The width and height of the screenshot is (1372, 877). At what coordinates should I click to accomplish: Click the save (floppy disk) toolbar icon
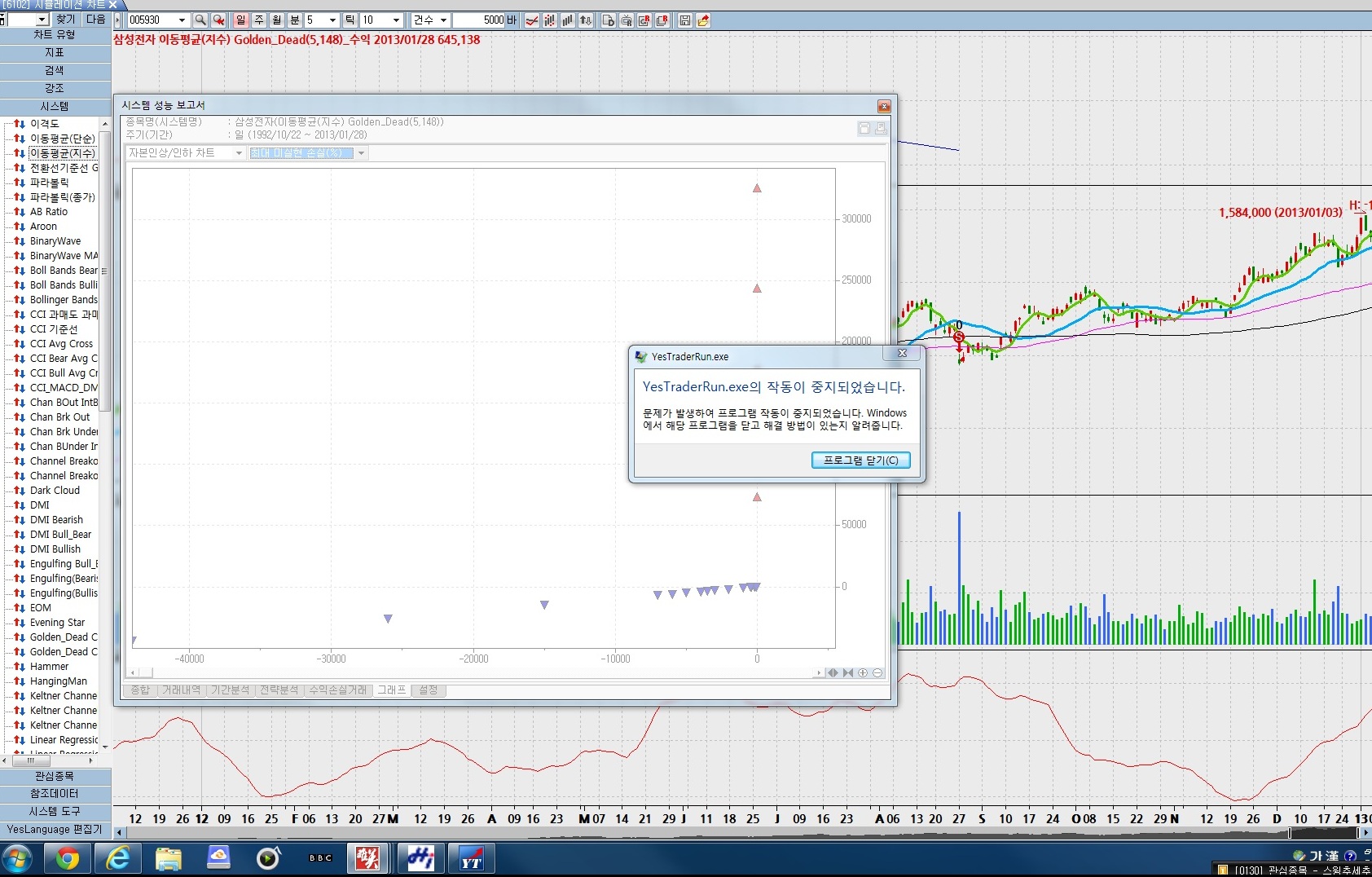[x=684, y=20]
